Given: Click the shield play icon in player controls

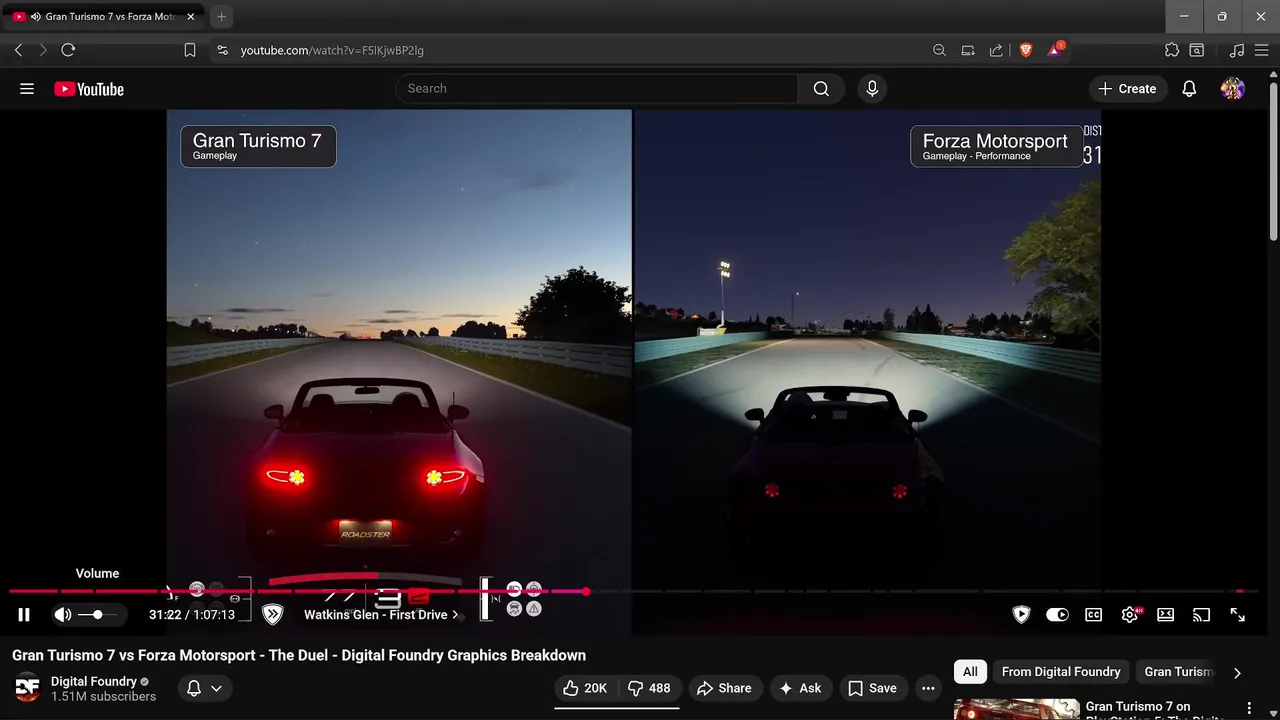Looking at the screenshot, I should coord(1021,615).
